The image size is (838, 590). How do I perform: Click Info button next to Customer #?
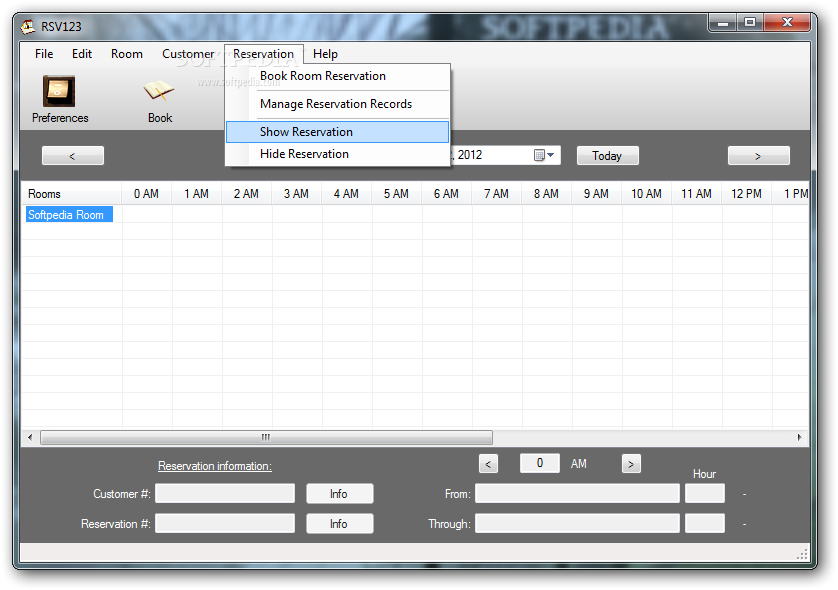[x=339, y=494]
